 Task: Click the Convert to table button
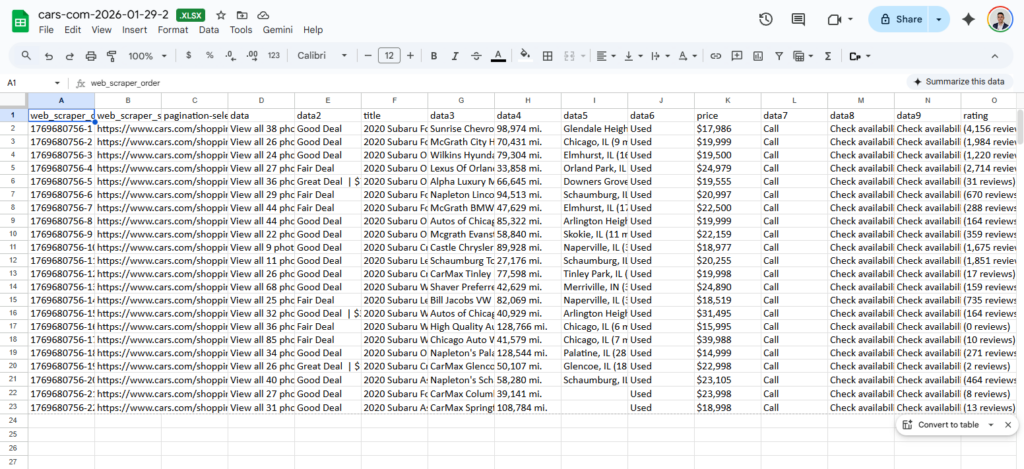coord(946,425)
